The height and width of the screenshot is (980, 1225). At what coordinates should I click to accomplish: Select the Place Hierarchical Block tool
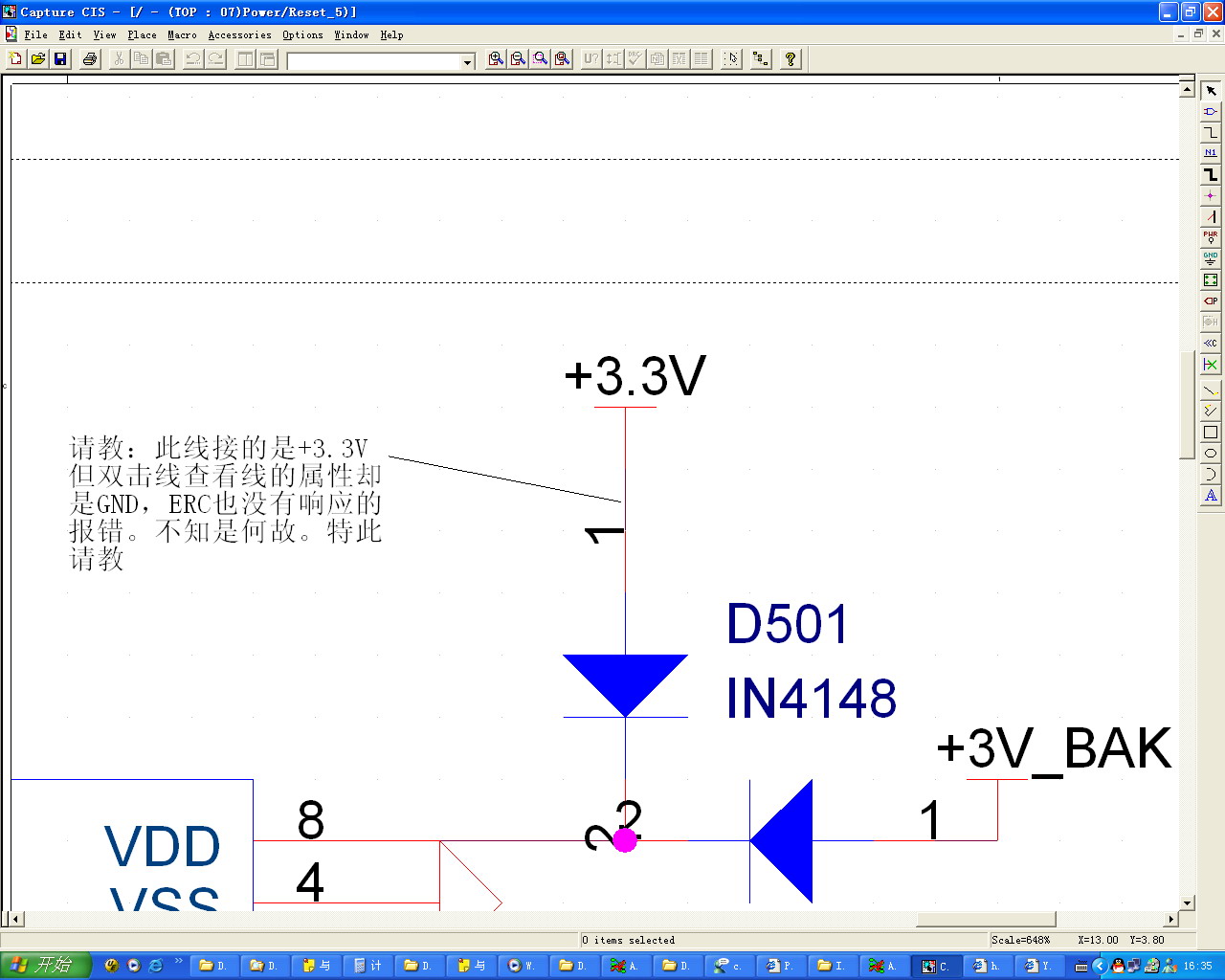click(x=1211, y=279)
